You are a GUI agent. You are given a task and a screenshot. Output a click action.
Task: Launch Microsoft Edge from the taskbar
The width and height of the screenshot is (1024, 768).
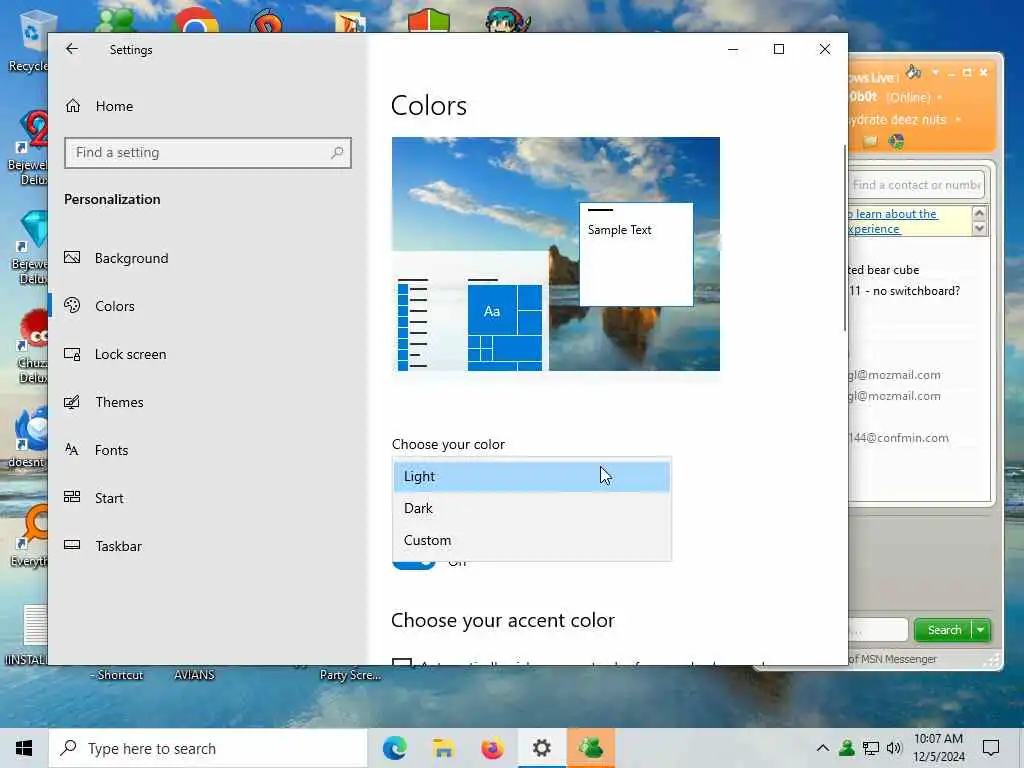click(x=394, y=748)
